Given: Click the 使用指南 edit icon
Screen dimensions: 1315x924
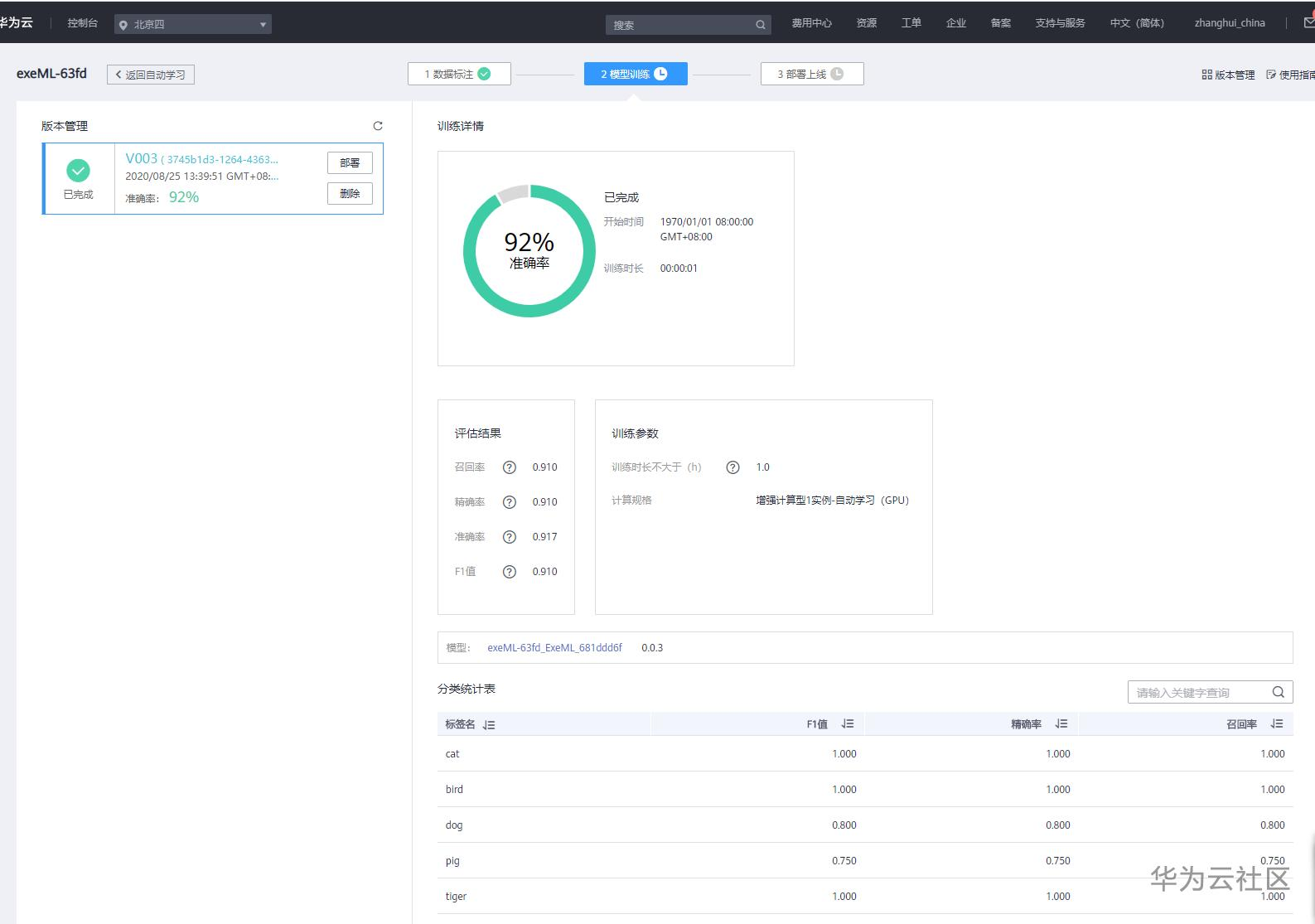Looking at the screenshot, I should point(1271,75).
